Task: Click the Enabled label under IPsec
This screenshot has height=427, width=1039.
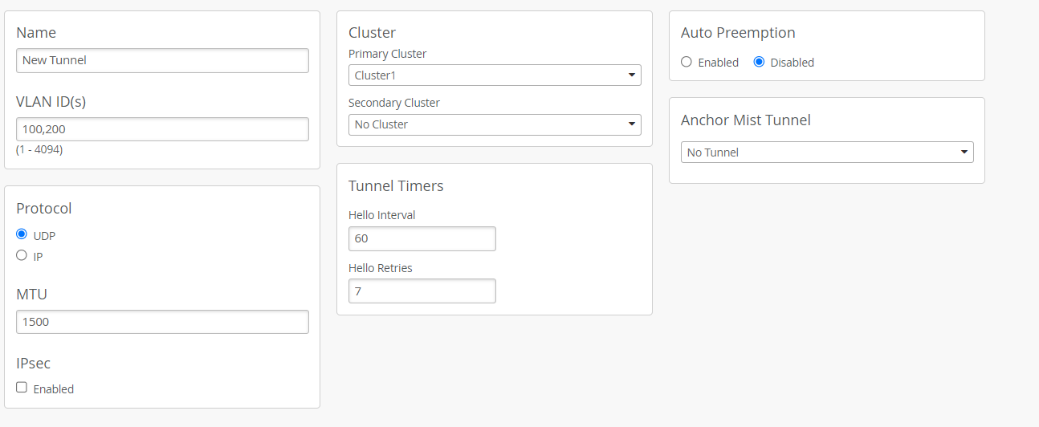Action: (x=53, y=389)
